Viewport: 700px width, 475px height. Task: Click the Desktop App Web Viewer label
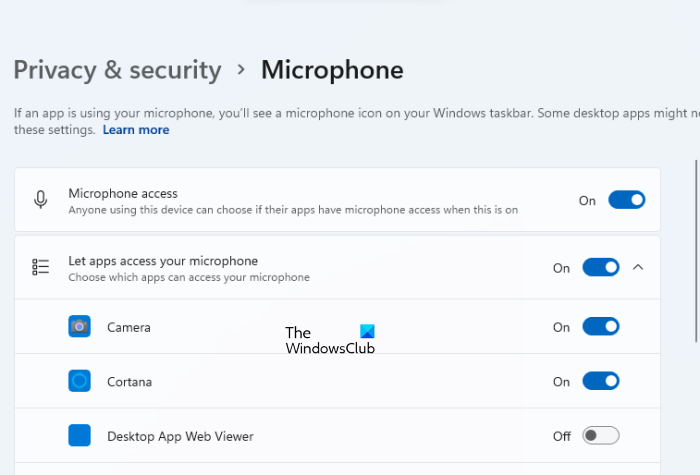[180, 436]
